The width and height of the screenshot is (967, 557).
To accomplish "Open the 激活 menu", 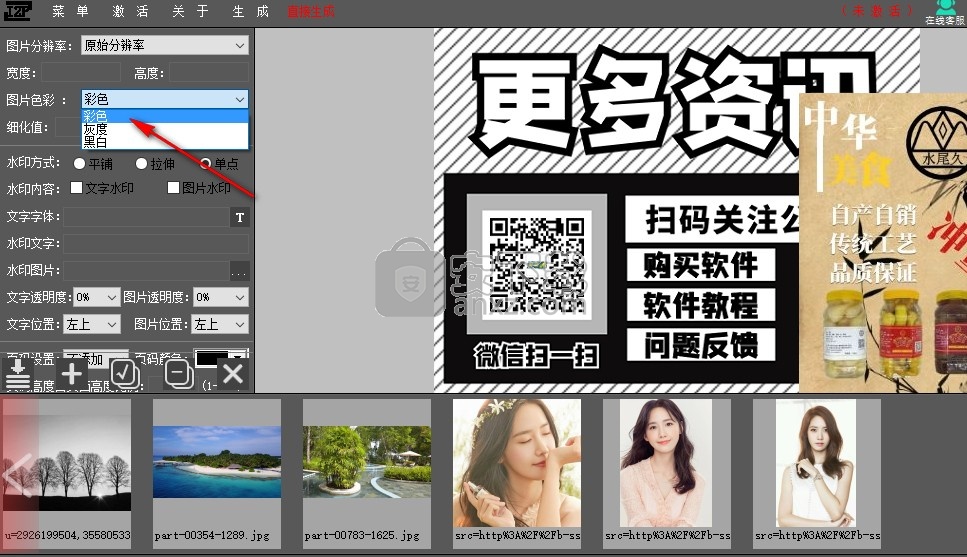I will pyautogui.click(x=131, y=11).
